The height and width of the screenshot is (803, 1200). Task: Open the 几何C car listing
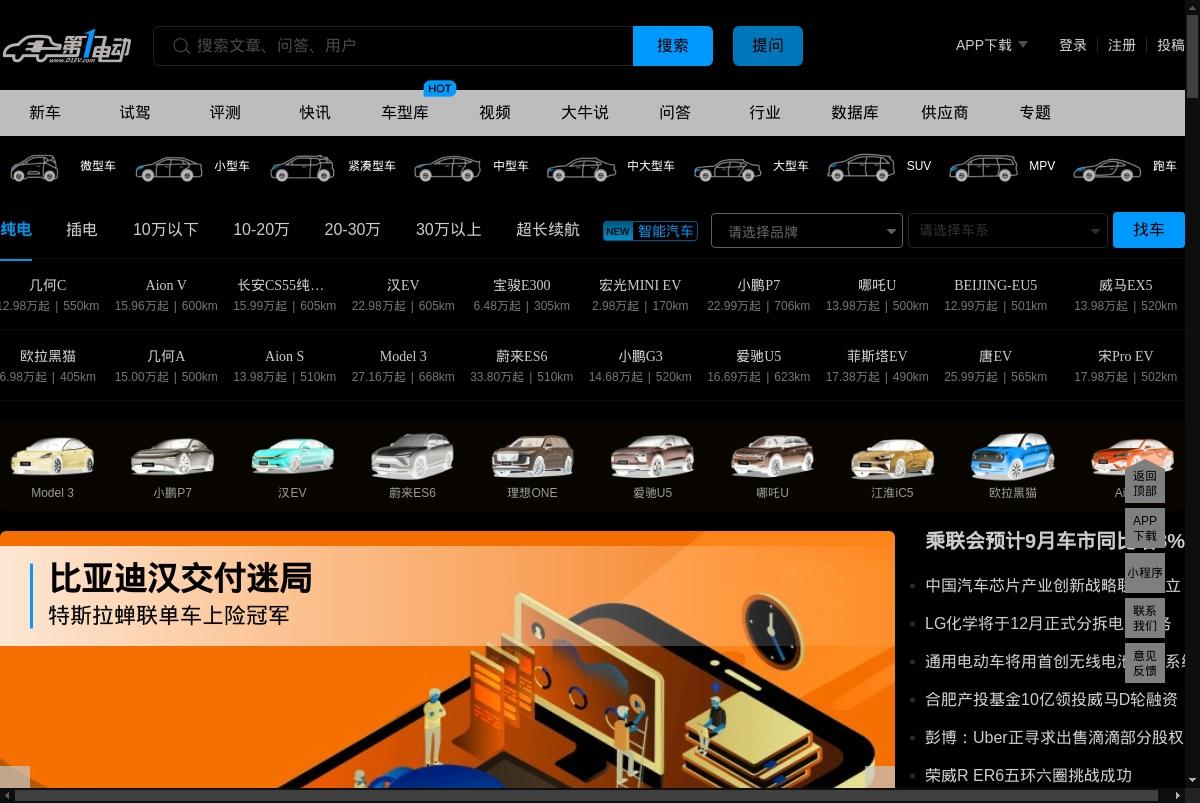point(48,295)
